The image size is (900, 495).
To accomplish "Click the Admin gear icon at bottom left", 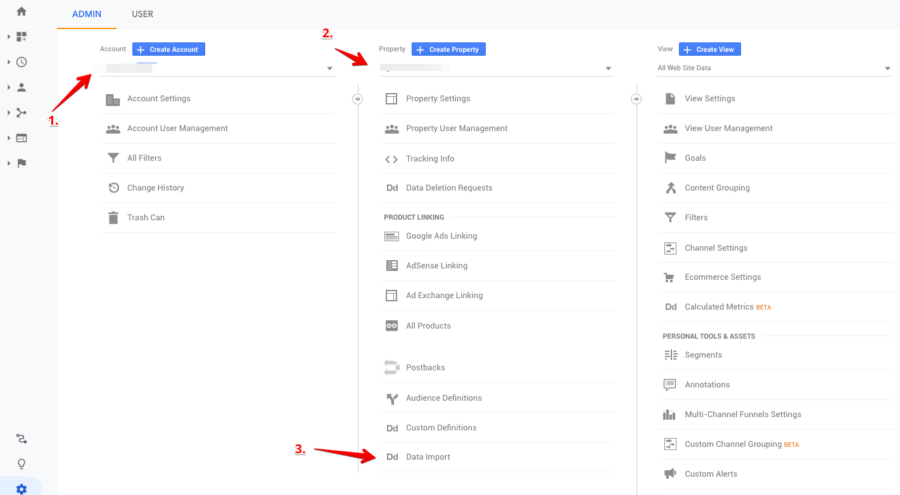I will coord(21,489).
